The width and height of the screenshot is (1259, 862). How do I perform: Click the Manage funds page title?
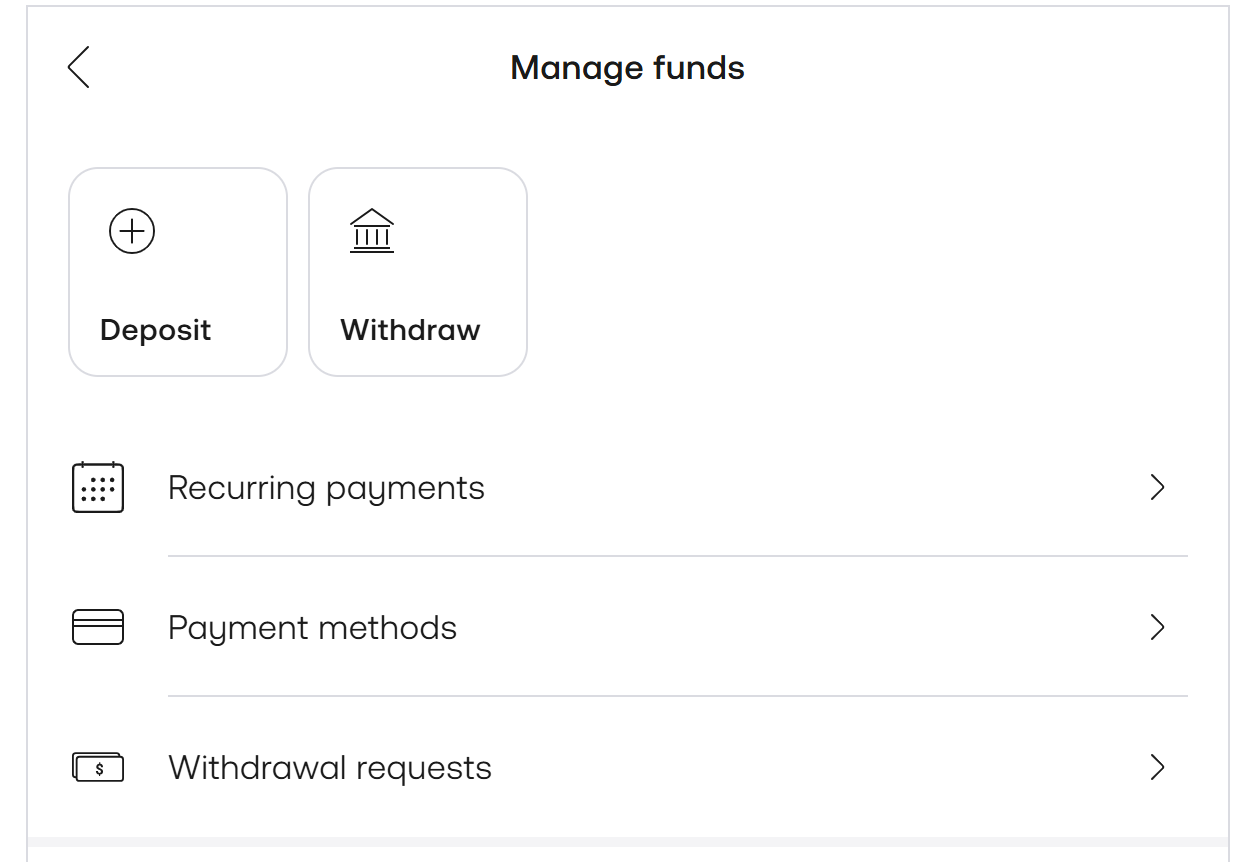point(627,68)
